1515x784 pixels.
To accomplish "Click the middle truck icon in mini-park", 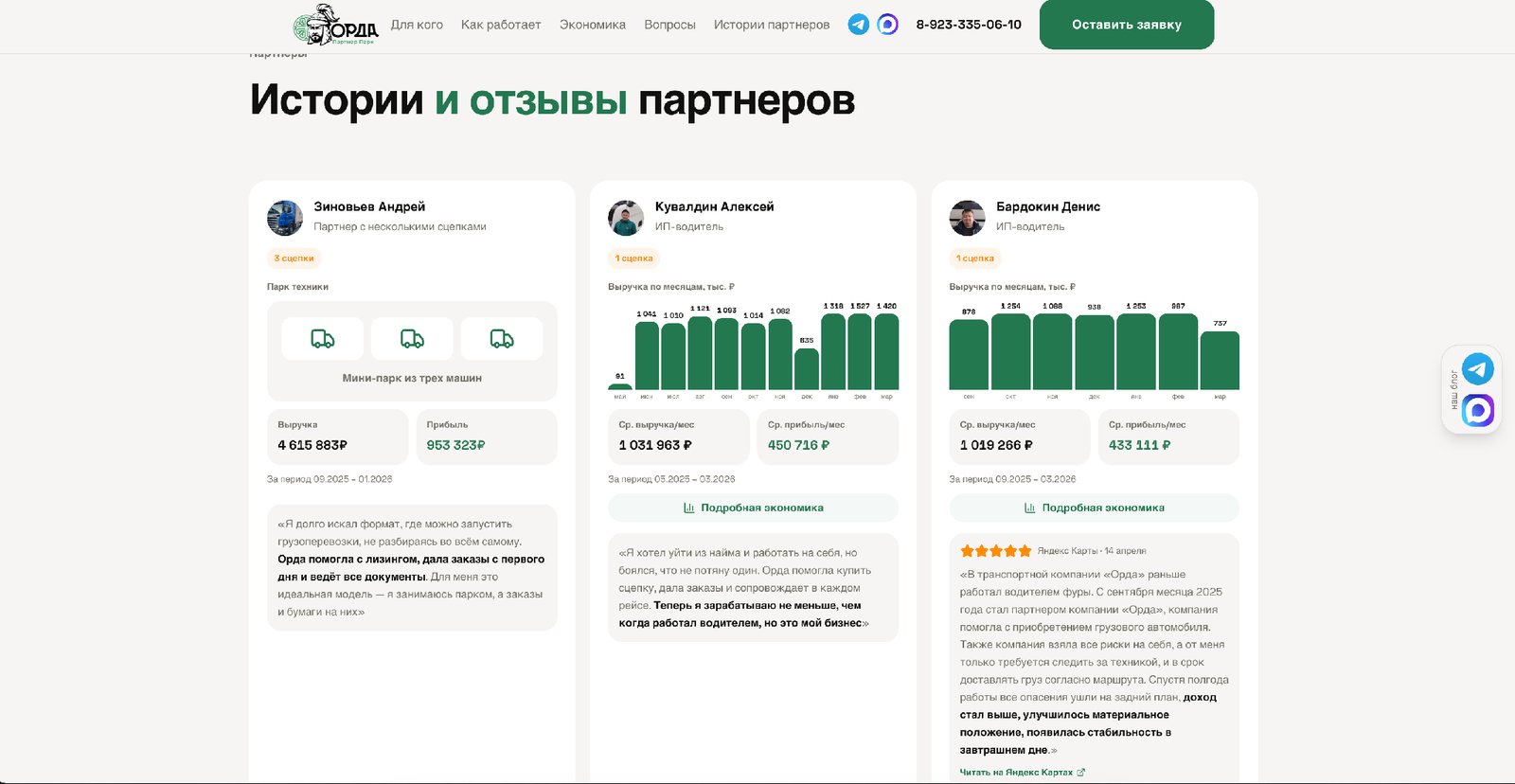I will pos(412,338).
